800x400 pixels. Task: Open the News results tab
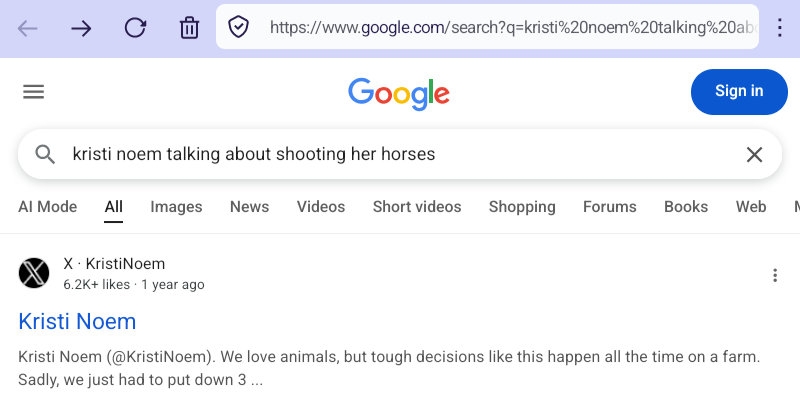click(249, 207)
